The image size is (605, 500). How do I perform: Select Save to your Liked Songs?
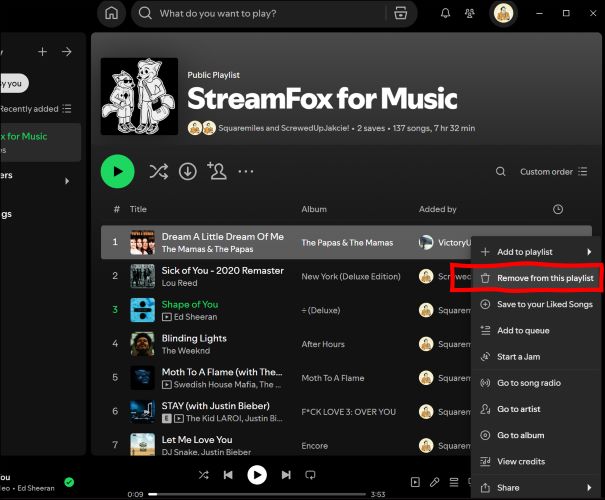(536, 304)
